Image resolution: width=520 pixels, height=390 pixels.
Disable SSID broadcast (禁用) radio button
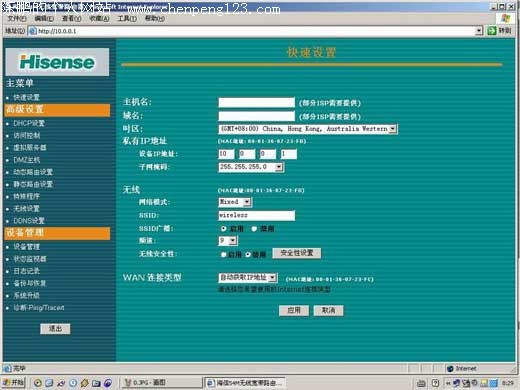(254, 229)
